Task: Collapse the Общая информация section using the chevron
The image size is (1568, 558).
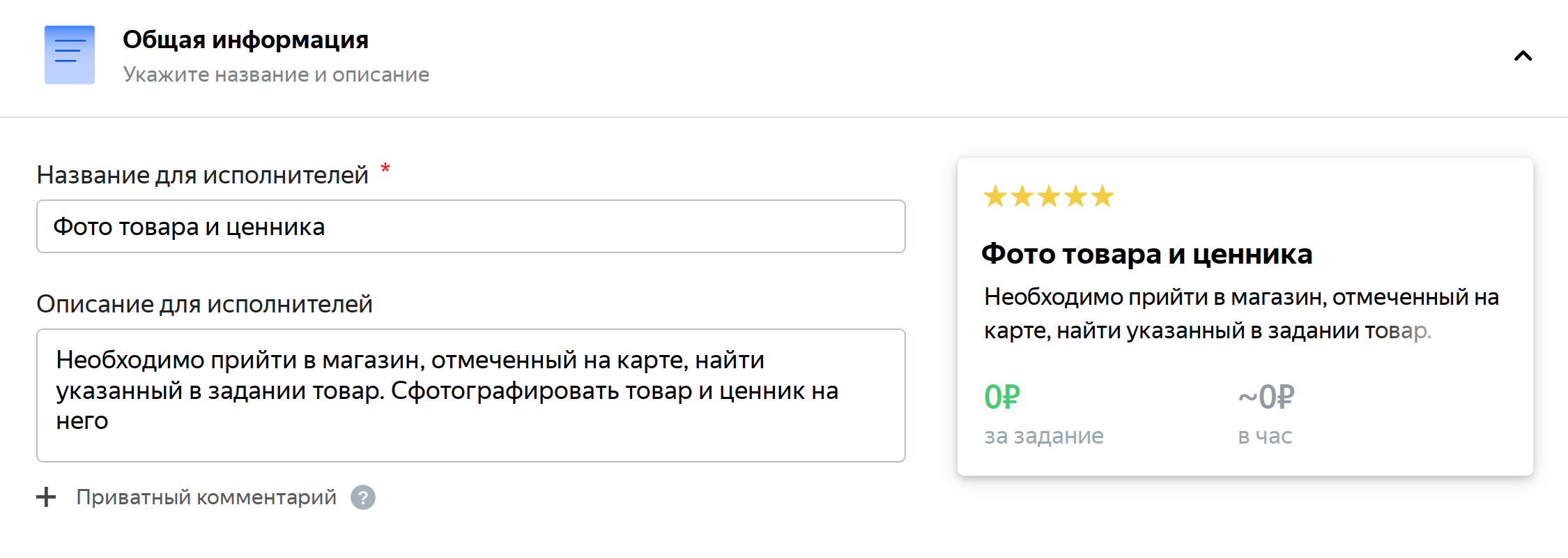Action: point(1523,56)
